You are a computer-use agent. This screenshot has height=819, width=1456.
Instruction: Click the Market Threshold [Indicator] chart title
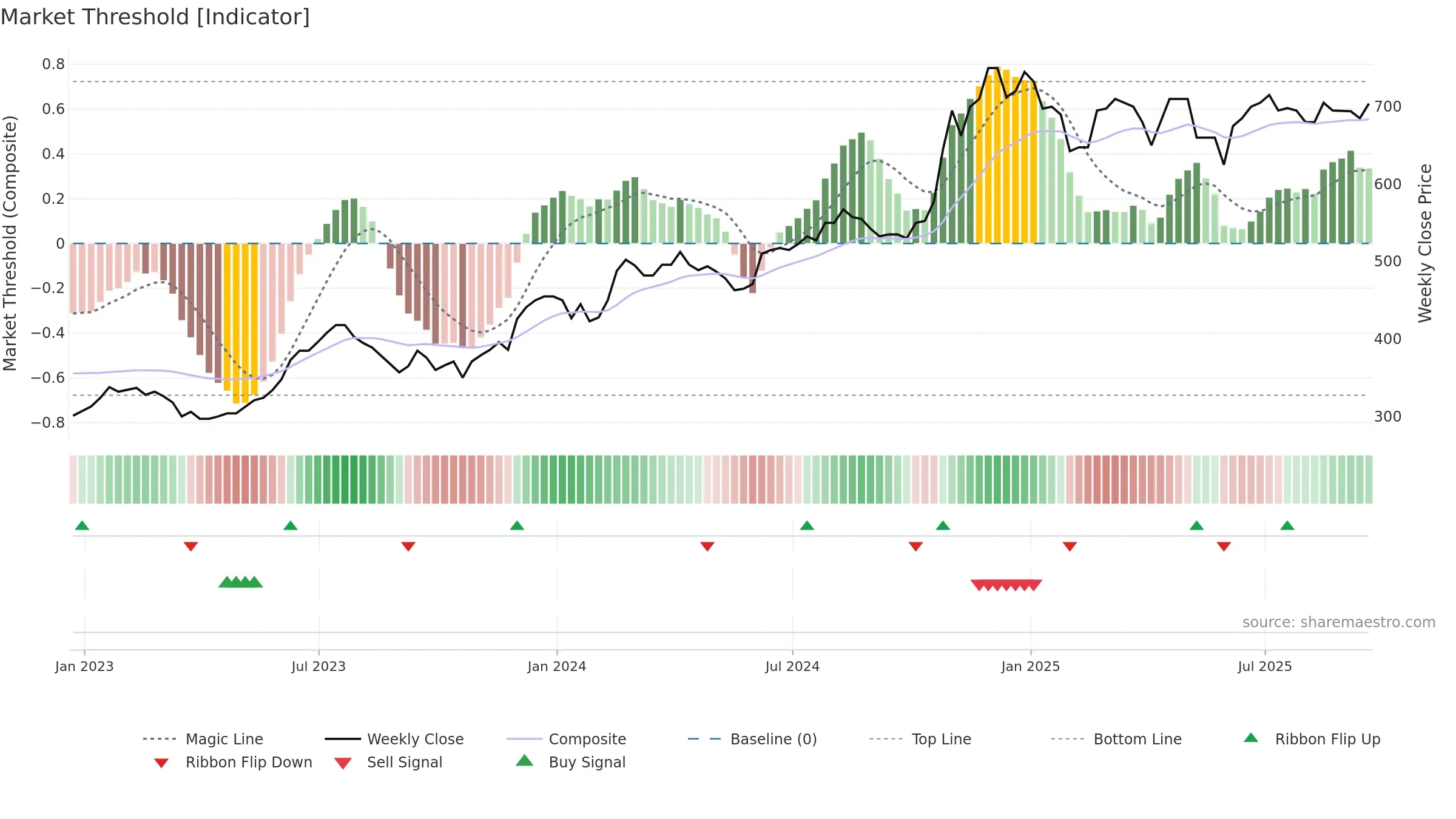coord(155,17)
